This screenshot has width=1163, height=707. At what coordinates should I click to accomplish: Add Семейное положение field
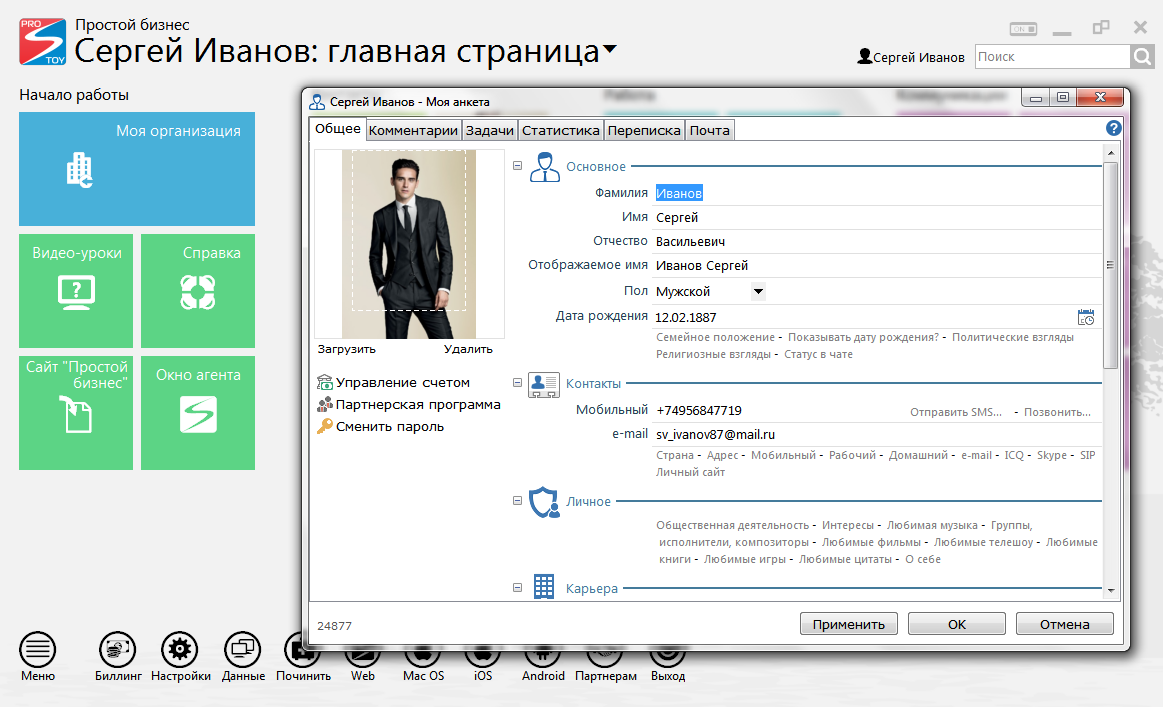pos(715,338)
